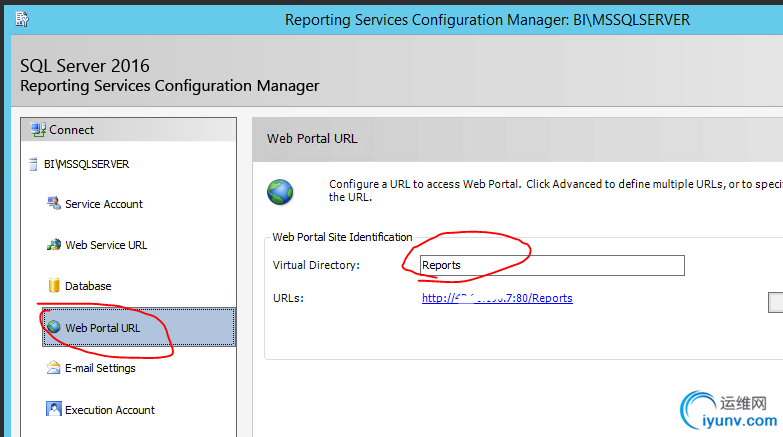This screenshot has height=437, width=783.
Task: Select Web Portal URL in sidebar
Action: (139, 328)
